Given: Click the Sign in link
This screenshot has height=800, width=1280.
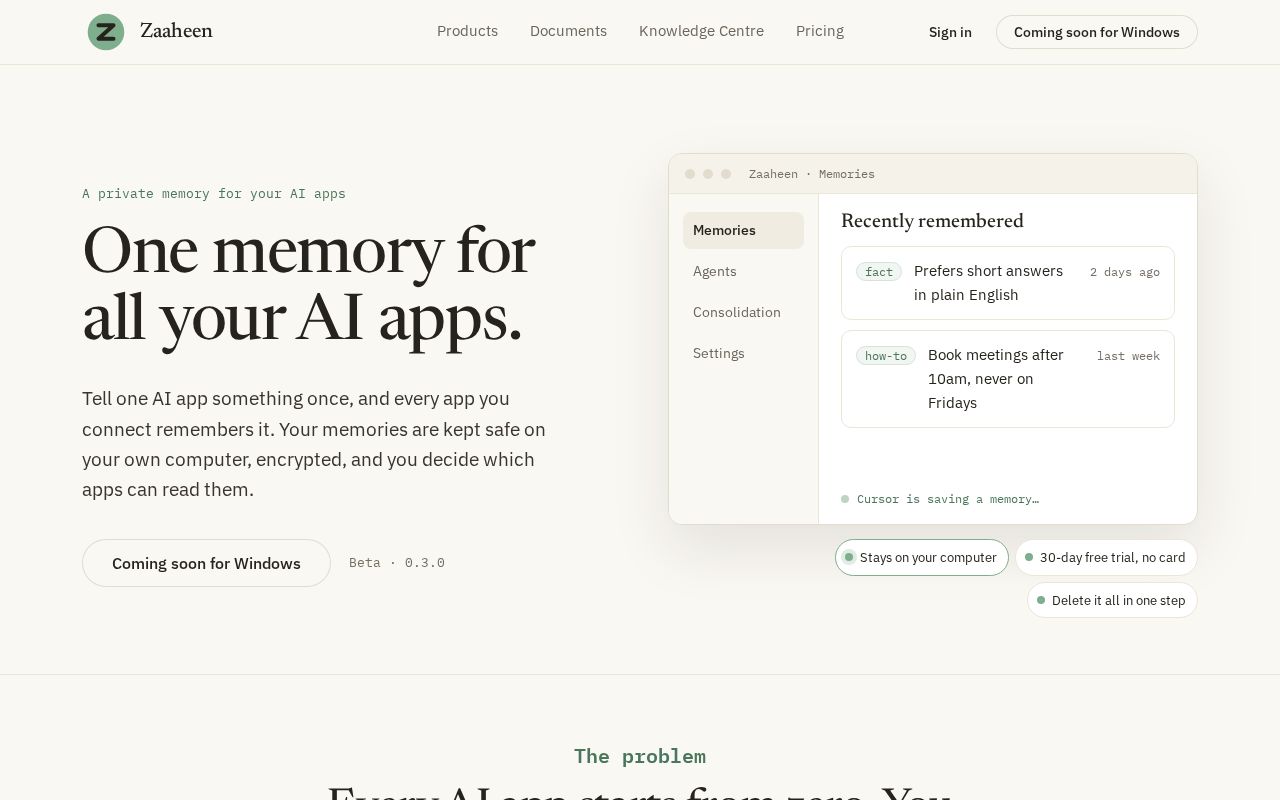Looking at the screenshot, I should click(950, 32).
